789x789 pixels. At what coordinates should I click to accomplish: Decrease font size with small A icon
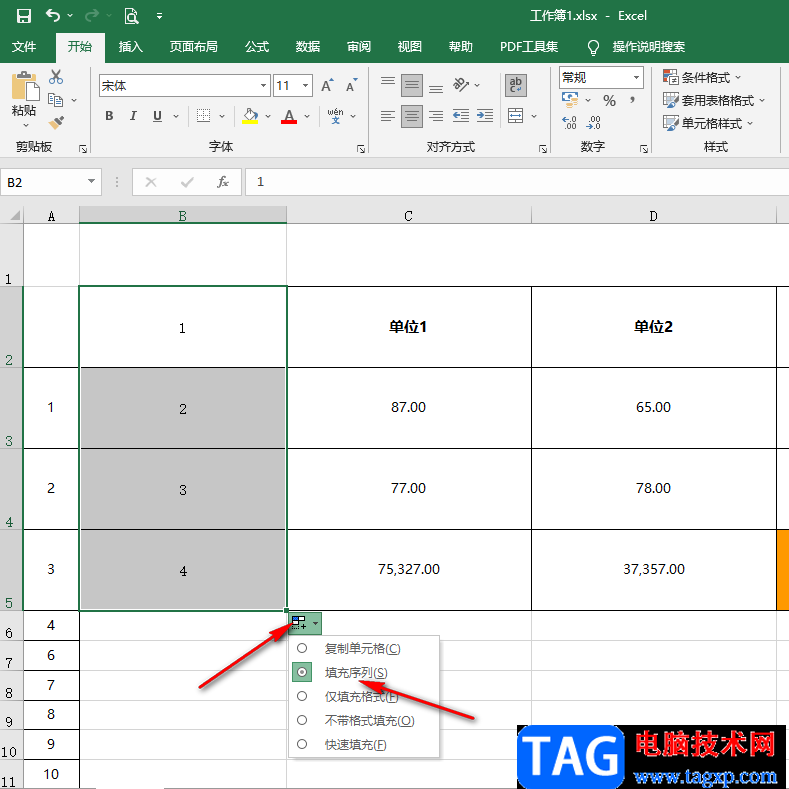351,86
